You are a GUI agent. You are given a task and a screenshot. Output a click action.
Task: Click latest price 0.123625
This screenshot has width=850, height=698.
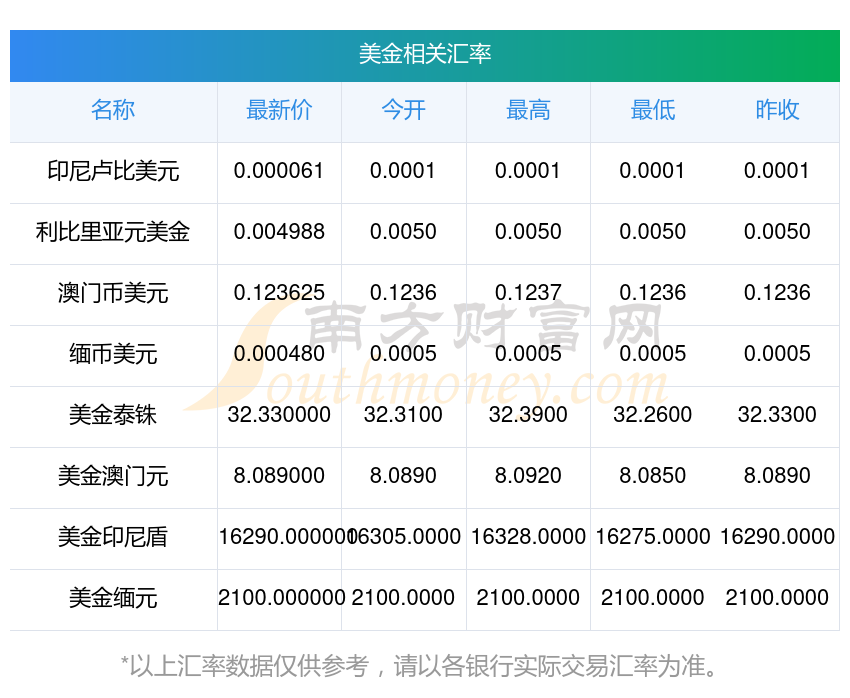[x=279, y=293]
